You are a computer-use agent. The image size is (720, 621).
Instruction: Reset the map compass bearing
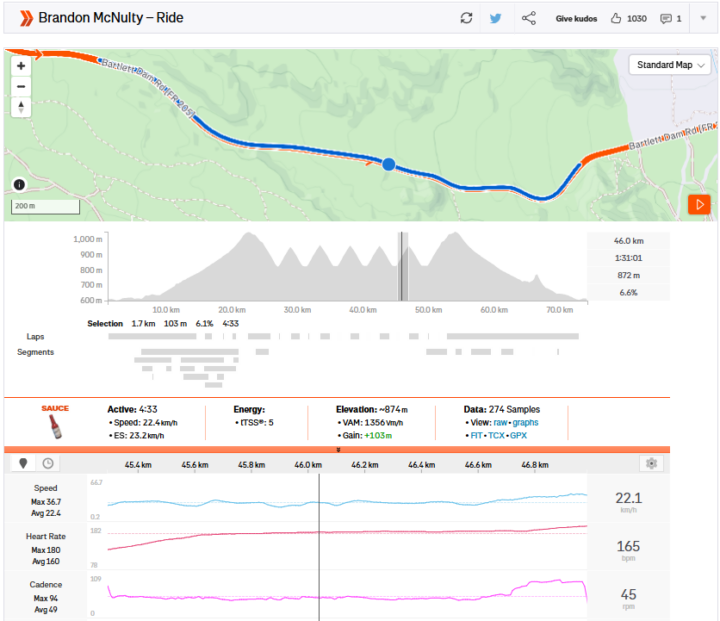coord(21,106)
